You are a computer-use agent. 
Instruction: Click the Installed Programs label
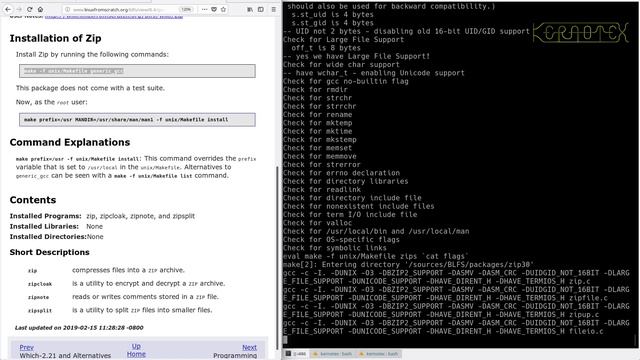(x=45, y=216)
